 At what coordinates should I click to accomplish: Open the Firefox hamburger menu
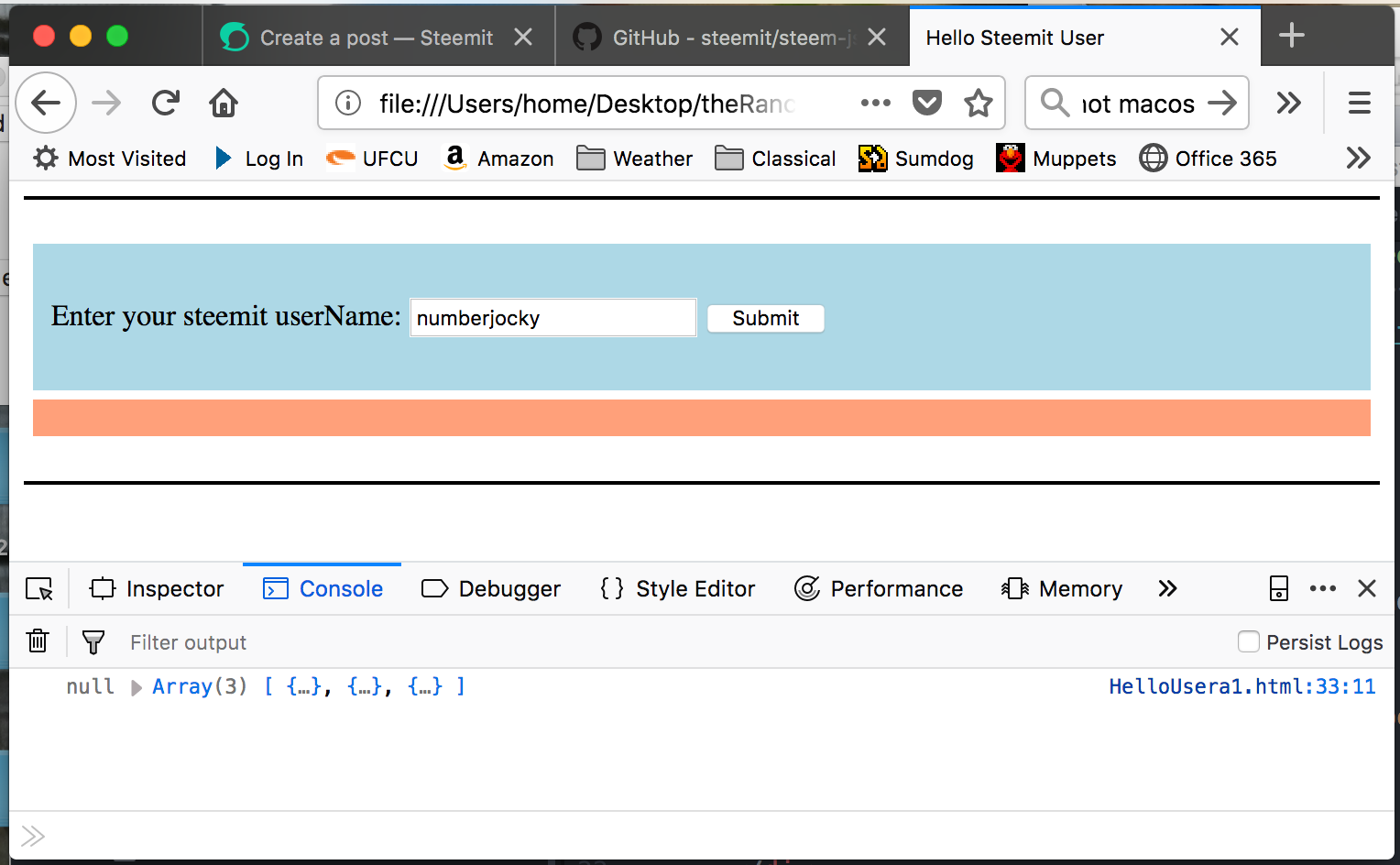1360,103
